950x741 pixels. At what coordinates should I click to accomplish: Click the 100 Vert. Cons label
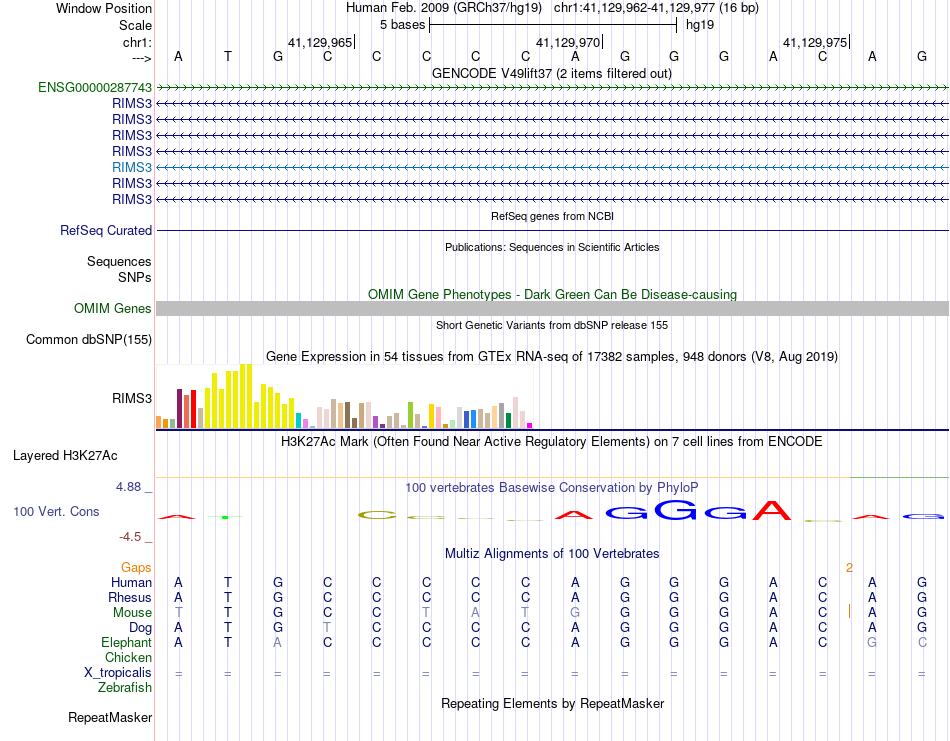tap(56, 511)
